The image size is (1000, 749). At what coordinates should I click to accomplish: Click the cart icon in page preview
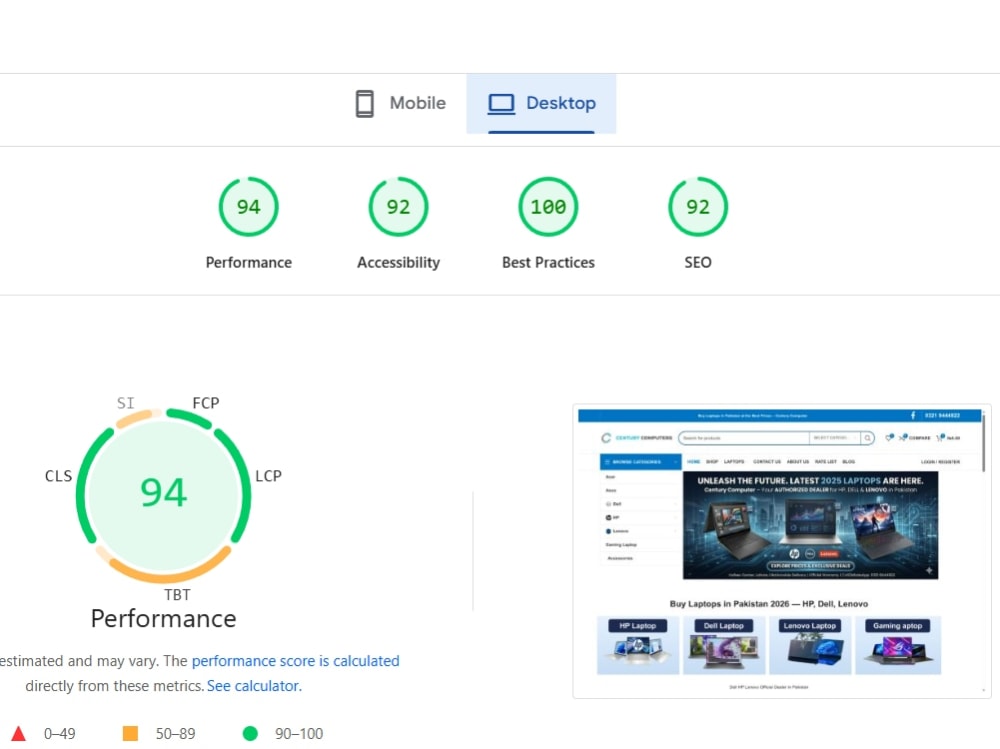939,438
